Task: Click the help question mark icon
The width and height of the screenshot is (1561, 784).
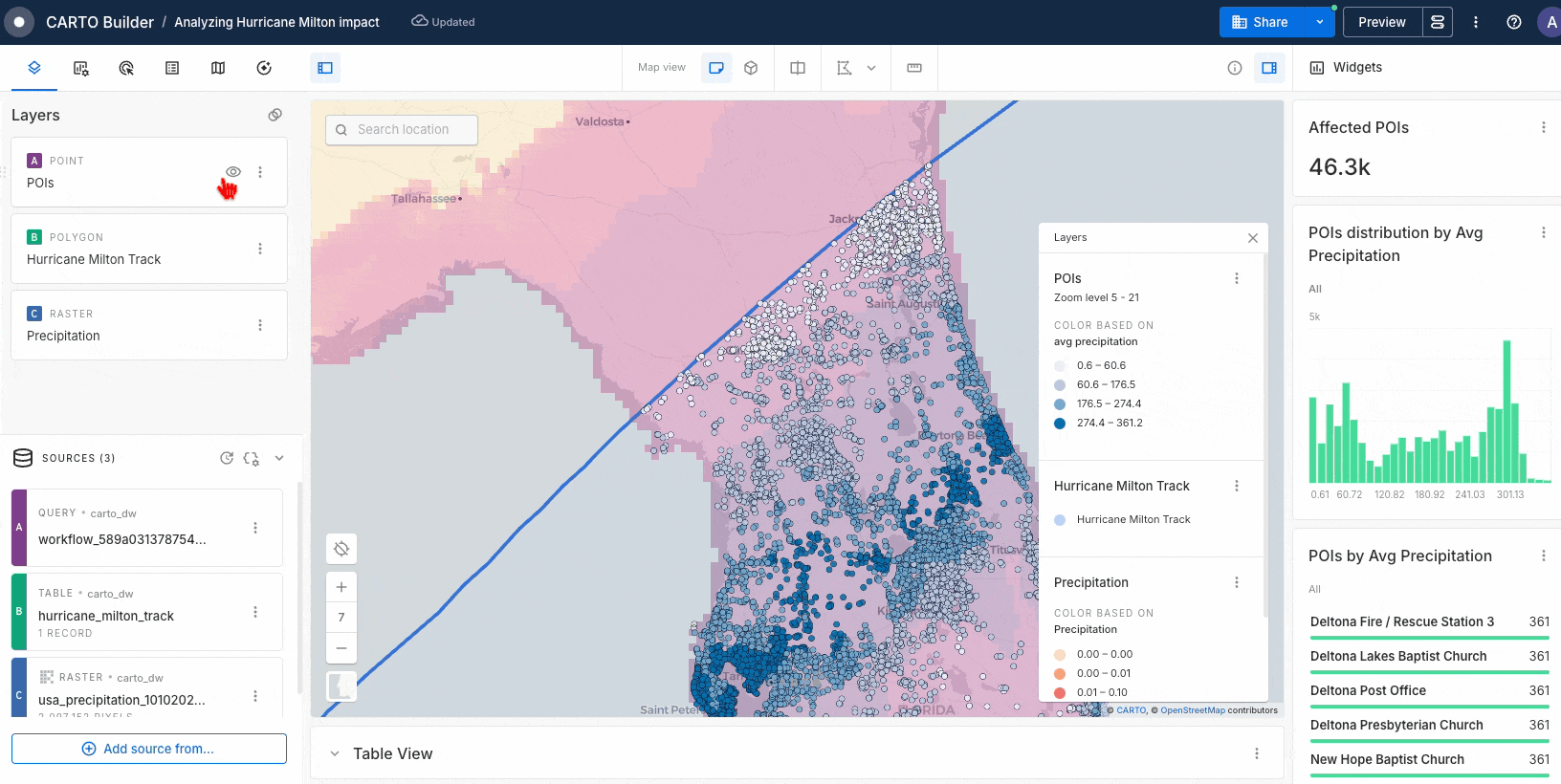Action: click(1514, 22)
